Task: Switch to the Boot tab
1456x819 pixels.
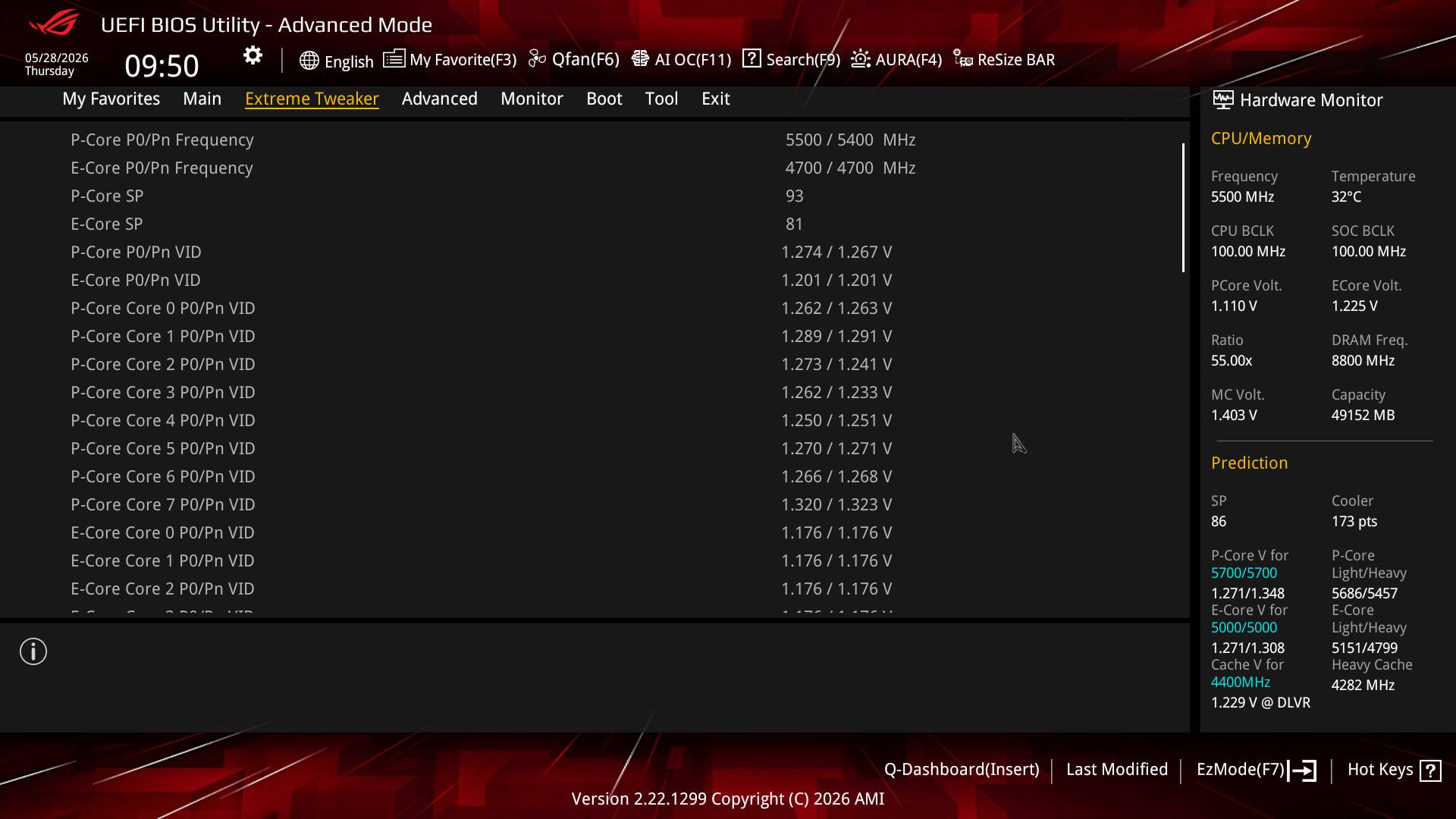Action: [604, 99]
